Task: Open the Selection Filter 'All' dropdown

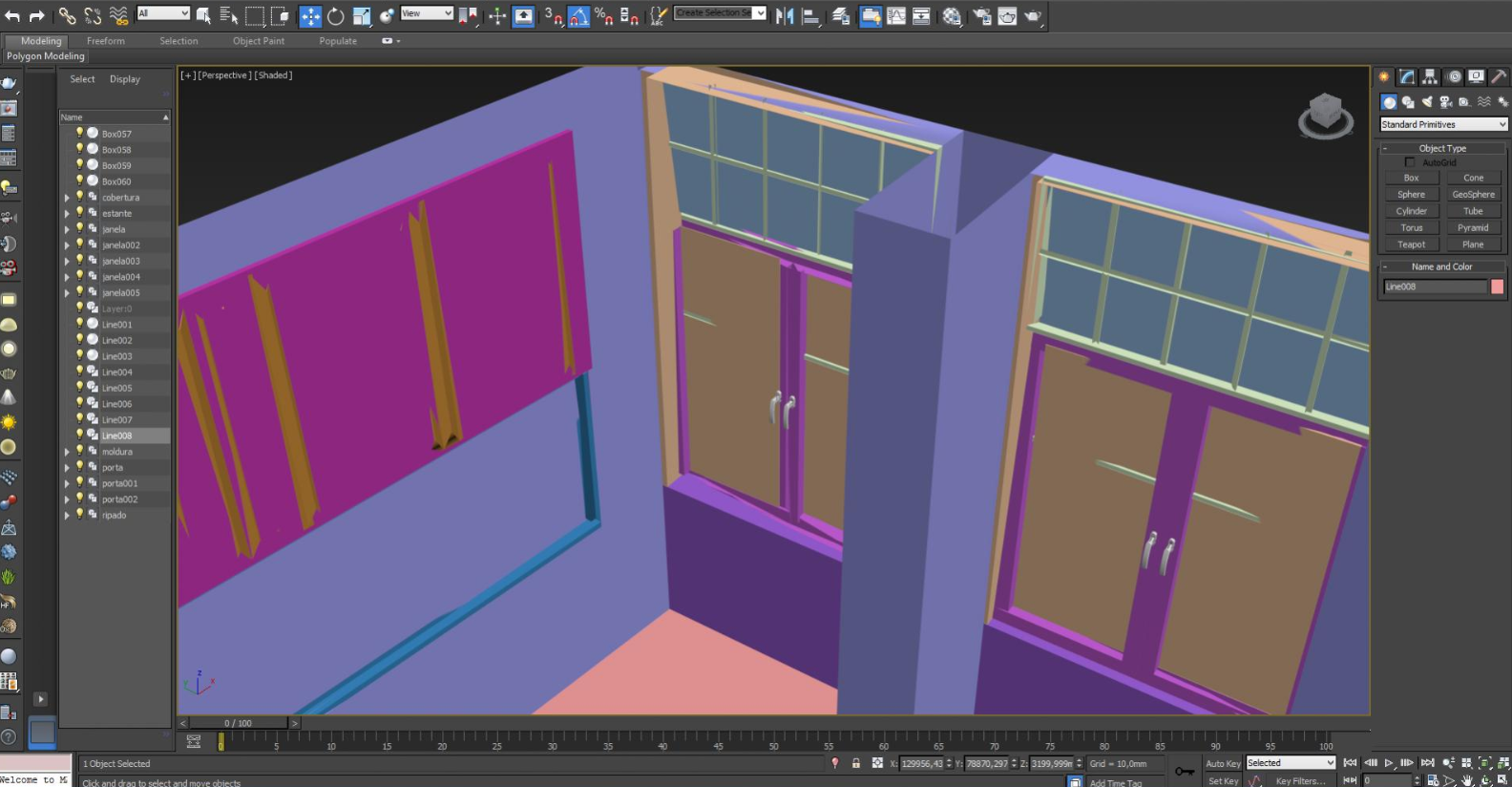Action: click(x=163, y=13)
